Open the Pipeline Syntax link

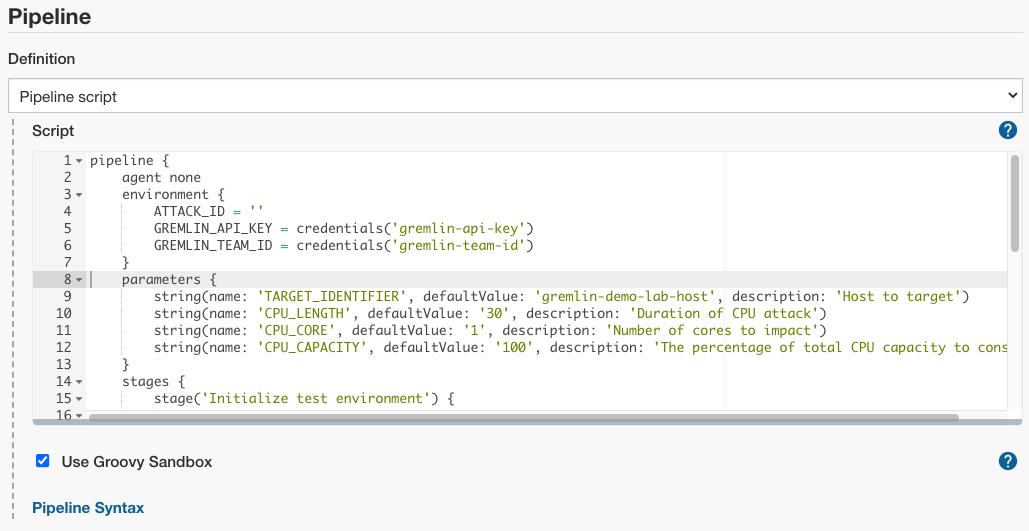88,507
